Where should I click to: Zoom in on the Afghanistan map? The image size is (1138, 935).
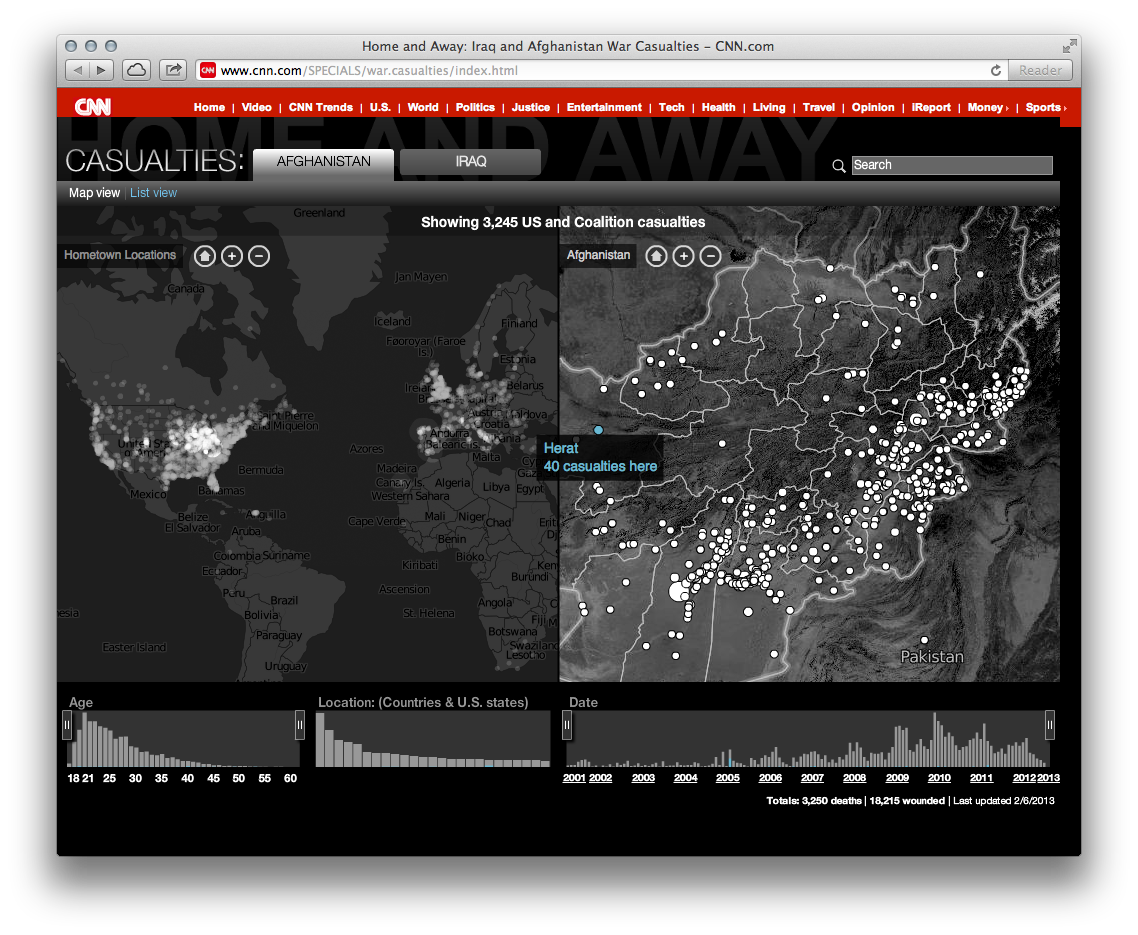(x=684, y=255)
